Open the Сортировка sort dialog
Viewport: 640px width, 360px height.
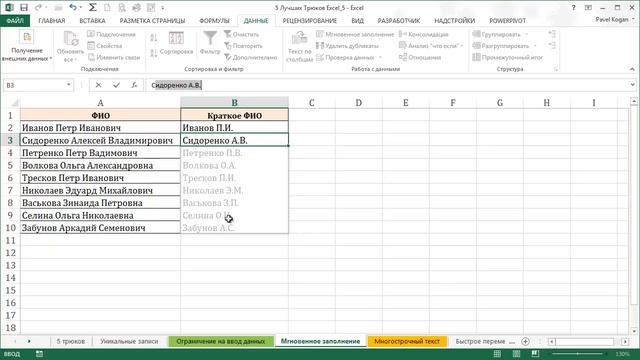tap(176, 43)
